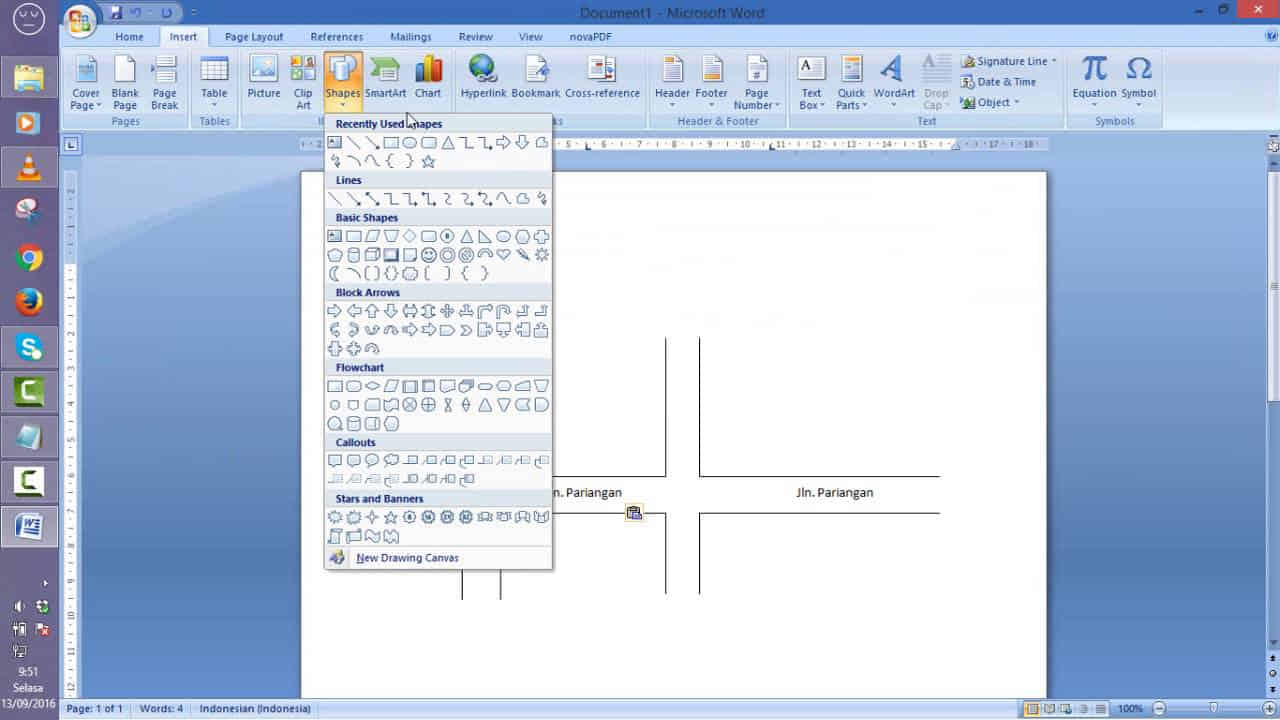The image size is (1280, 720).
Task: Expand the Page Number dropdown
Action: (x=756, y=81)
